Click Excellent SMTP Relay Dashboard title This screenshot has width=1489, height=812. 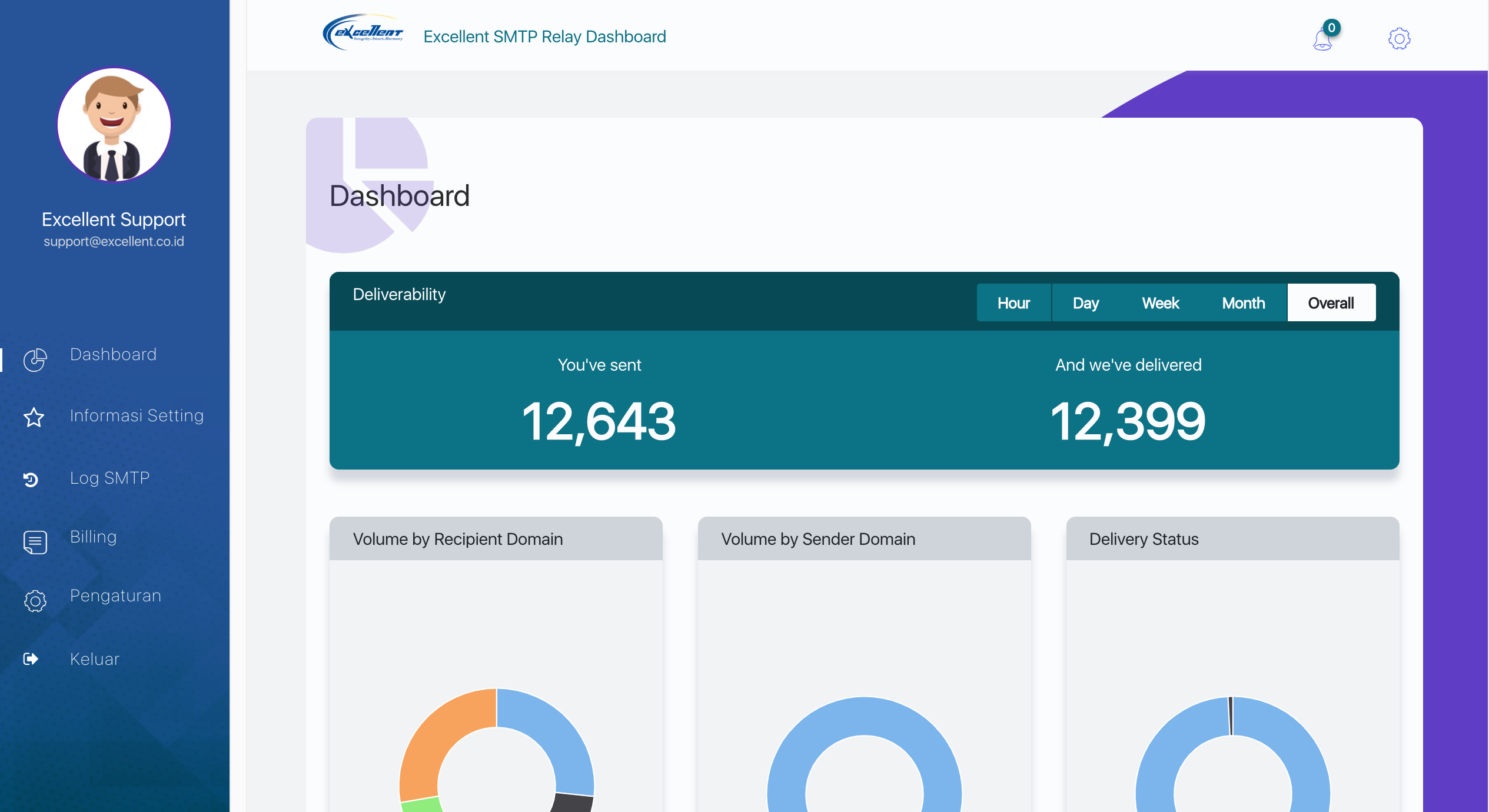pos(544,36)
